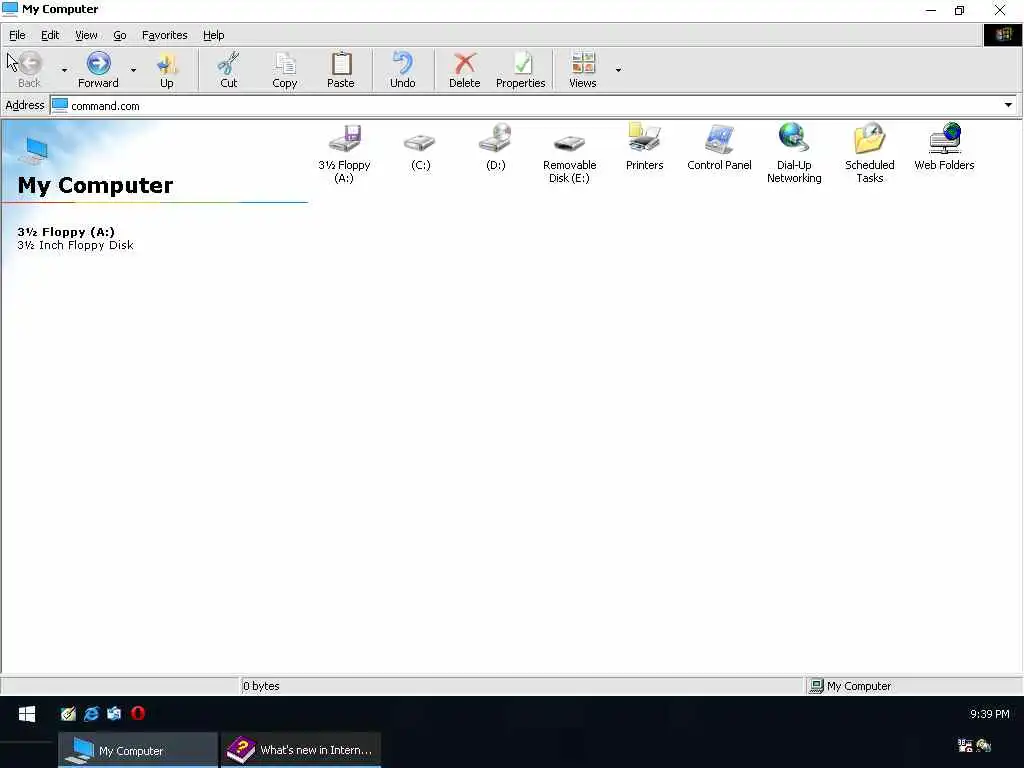Launch Outlook Express from quick launch

click(114, 713)
